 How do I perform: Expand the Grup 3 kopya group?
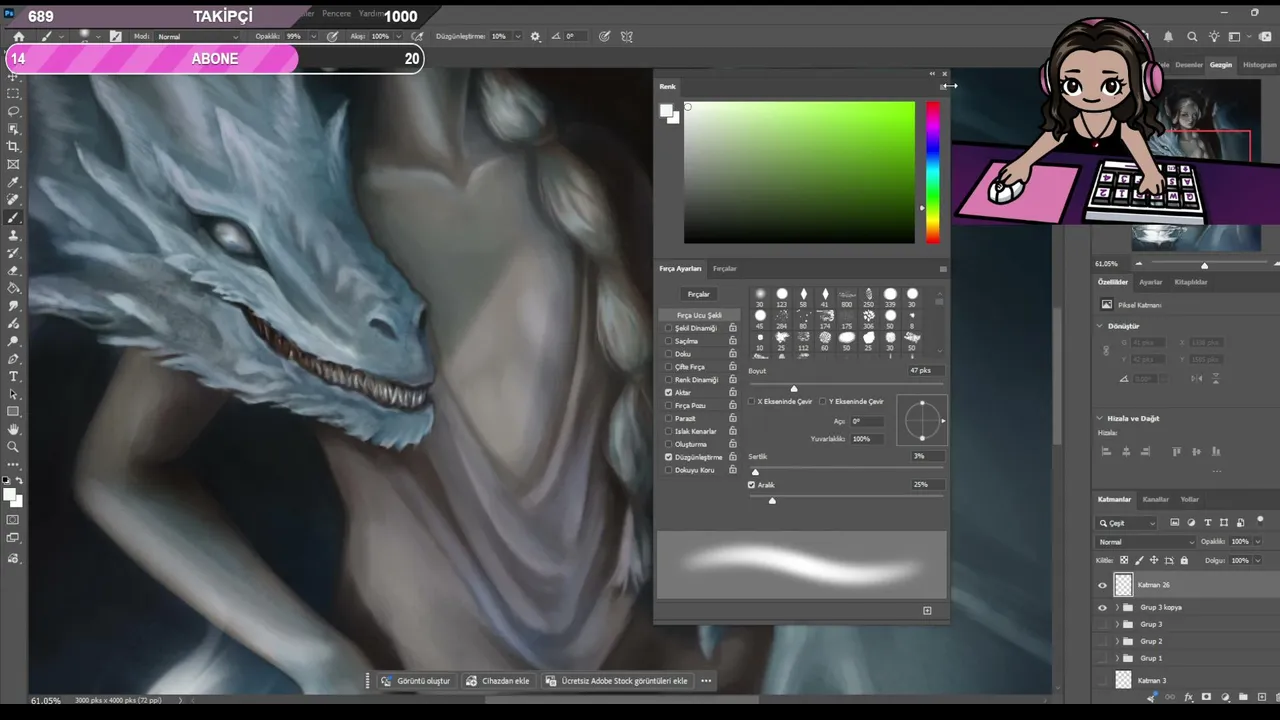click(1117, 607)
